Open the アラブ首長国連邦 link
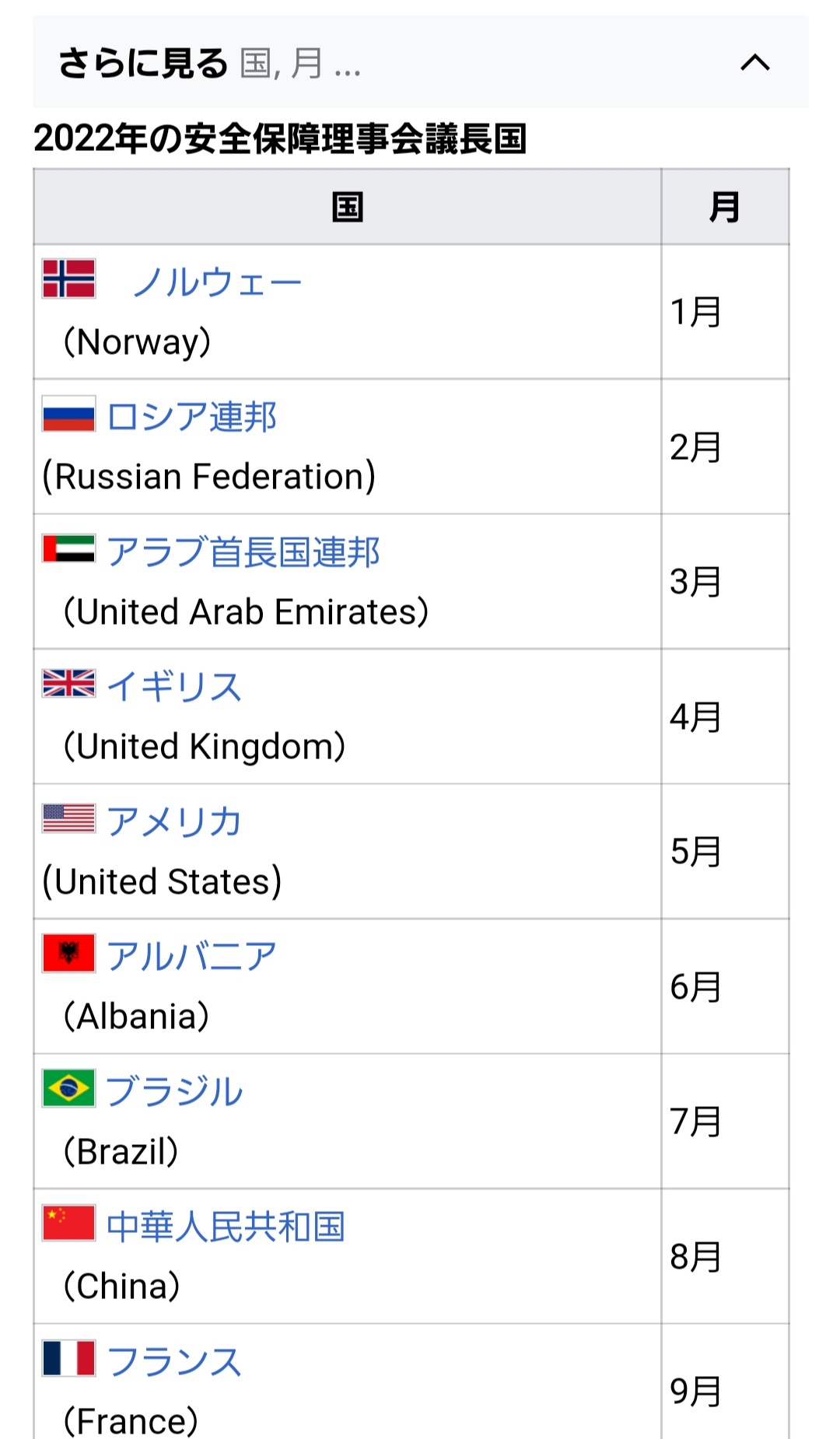The height and width of the screenshot is (1439, 840). tap(243, 551)
